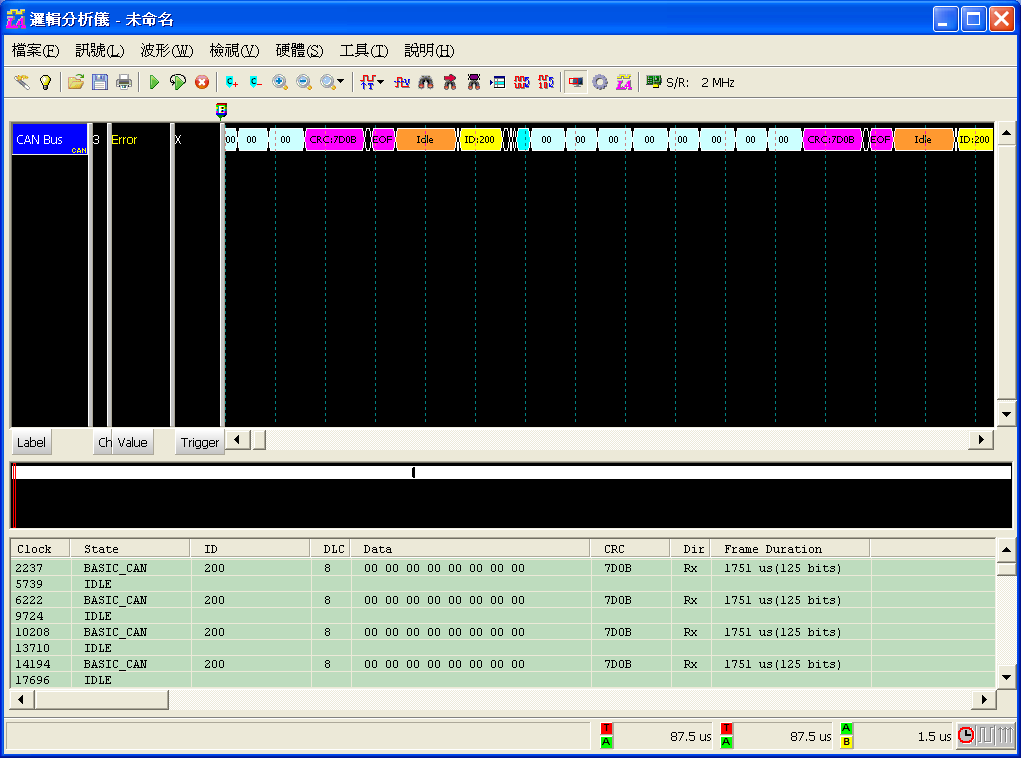Image resolution: width=1021 pixels, height=758 pixels.
Task: Click the C+ add channel icon
Action: 232,82
